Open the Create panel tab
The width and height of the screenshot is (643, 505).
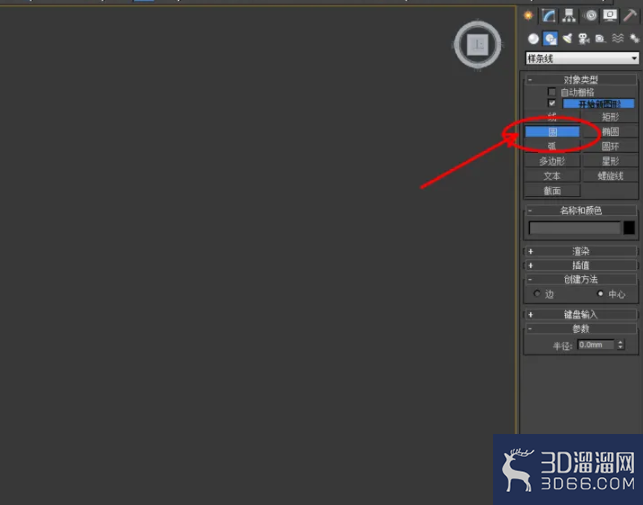coord(528,16)
